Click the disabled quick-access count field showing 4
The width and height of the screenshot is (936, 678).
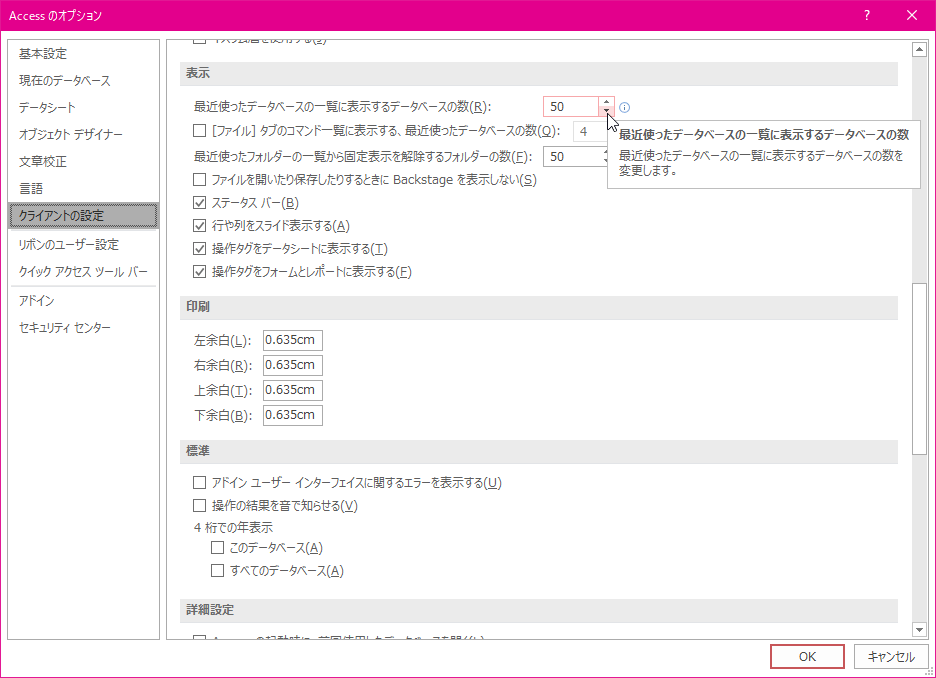tap(590, 131)
